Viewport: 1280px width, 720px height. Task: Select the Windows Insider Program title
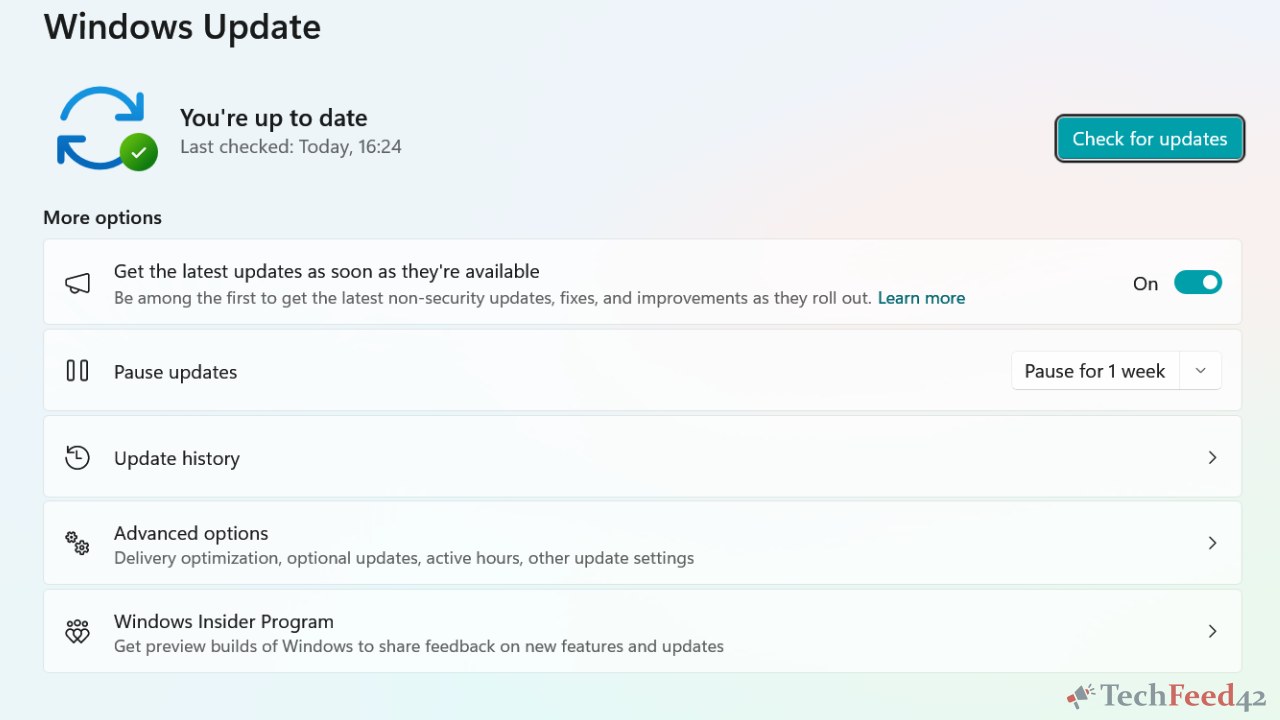pyautogui.click(x=224, y=621)
